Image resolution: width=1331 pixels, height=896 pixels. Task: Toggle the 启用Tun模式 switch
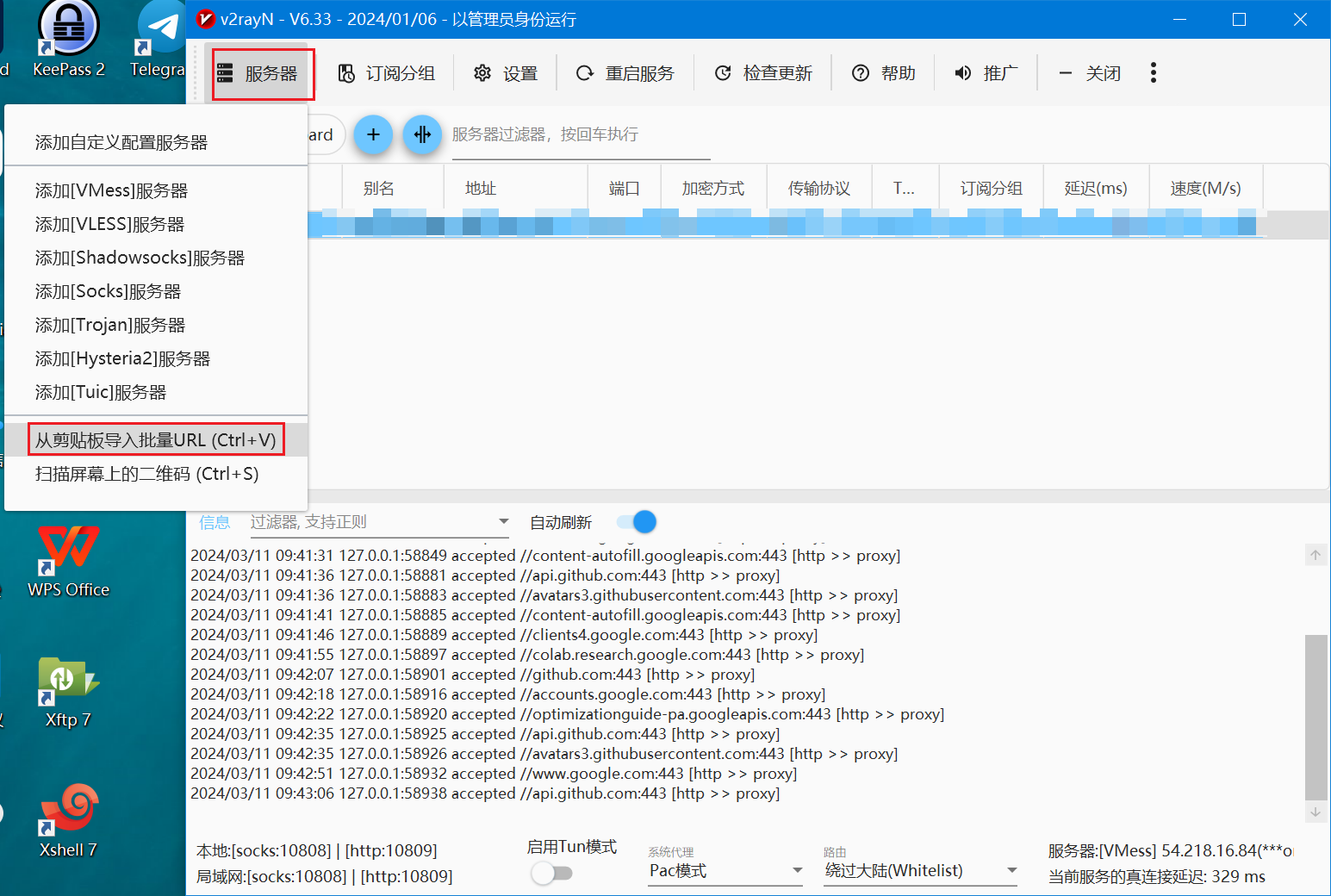pyautogui.click(x=551, y=873)
